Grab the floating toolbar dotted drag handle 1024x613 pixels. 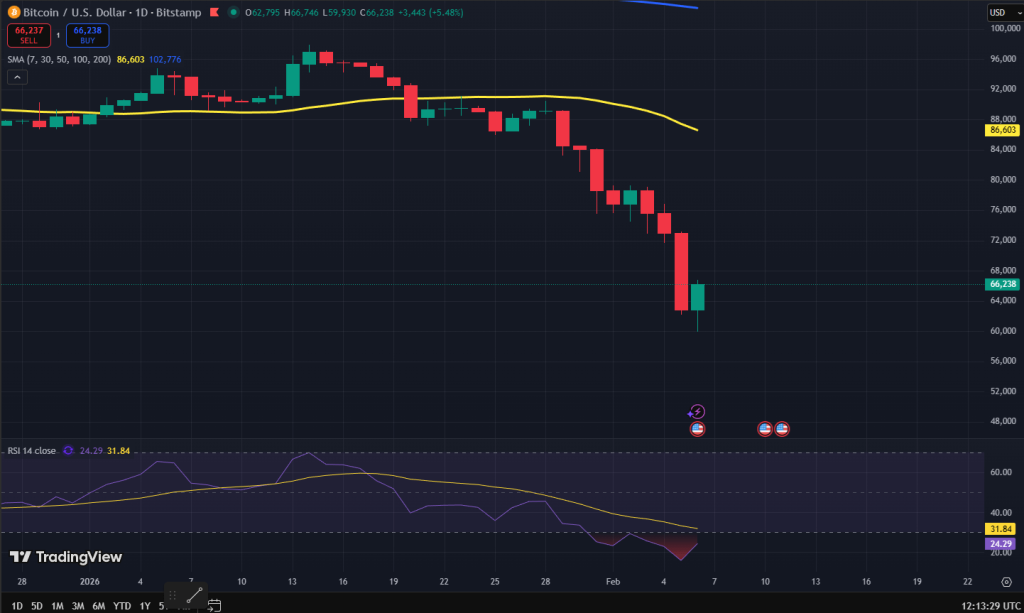click(x=172, y=595)
